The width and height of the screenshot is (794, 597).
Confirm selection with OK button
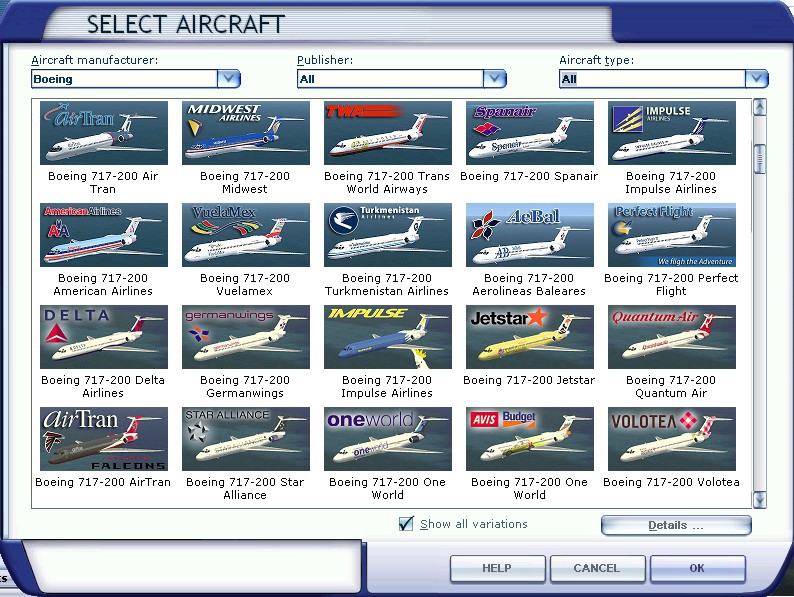[x=697, y=568]
